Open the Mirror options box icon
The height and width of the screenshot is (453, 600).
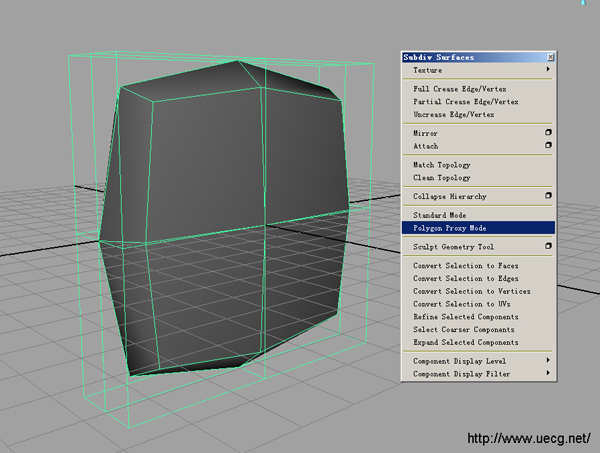[548, 132]
